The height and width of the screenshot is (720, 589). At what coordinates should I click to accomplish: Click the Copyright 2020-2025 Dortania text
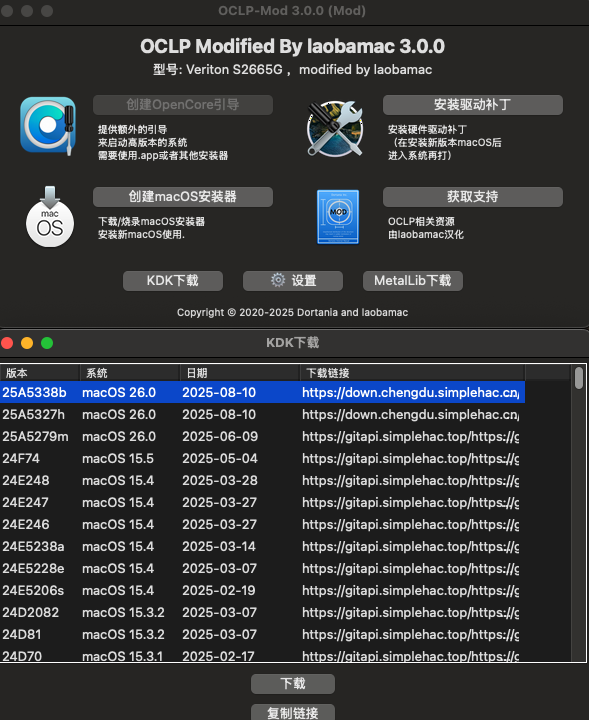tap(292, 313)
